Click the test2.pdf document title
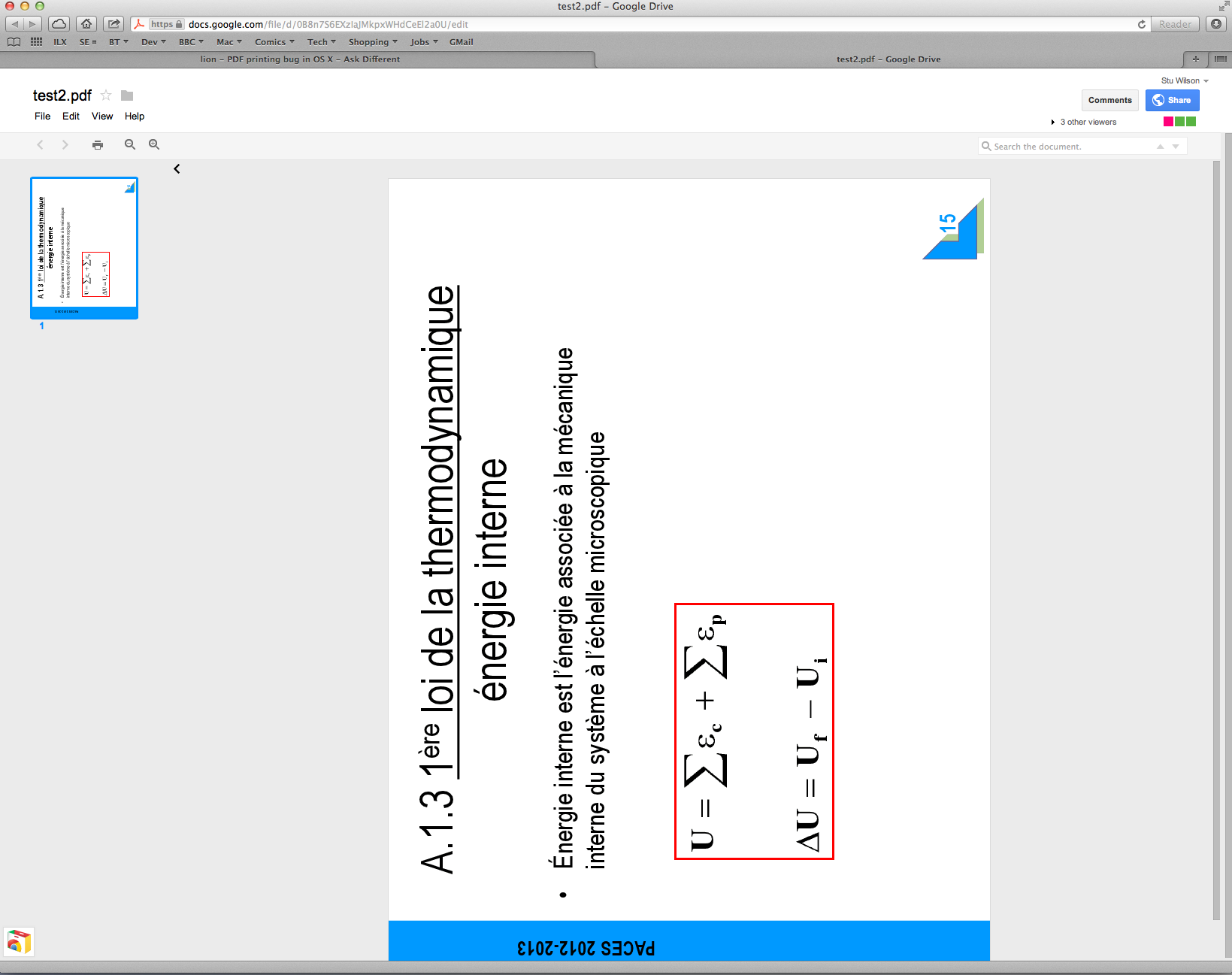 (62, 95)
